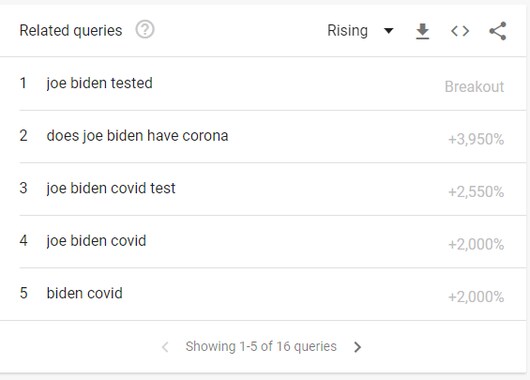Screen dimensions: 530x380
Task: Download related queries as CSV
Action: [422, 31]
